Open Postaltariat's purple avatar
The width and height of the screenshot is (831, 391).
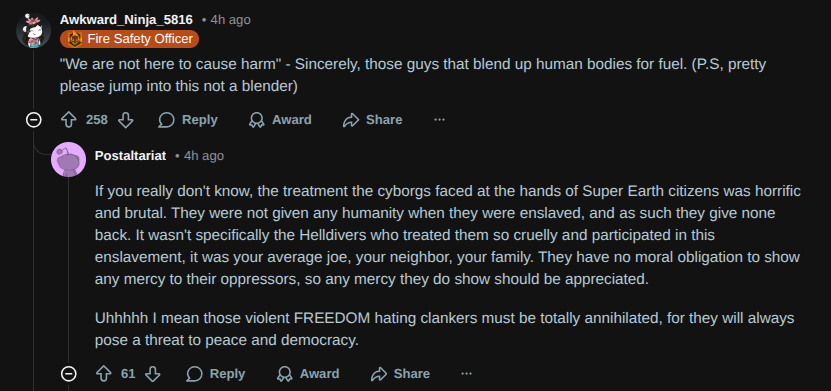pos(68,159)
